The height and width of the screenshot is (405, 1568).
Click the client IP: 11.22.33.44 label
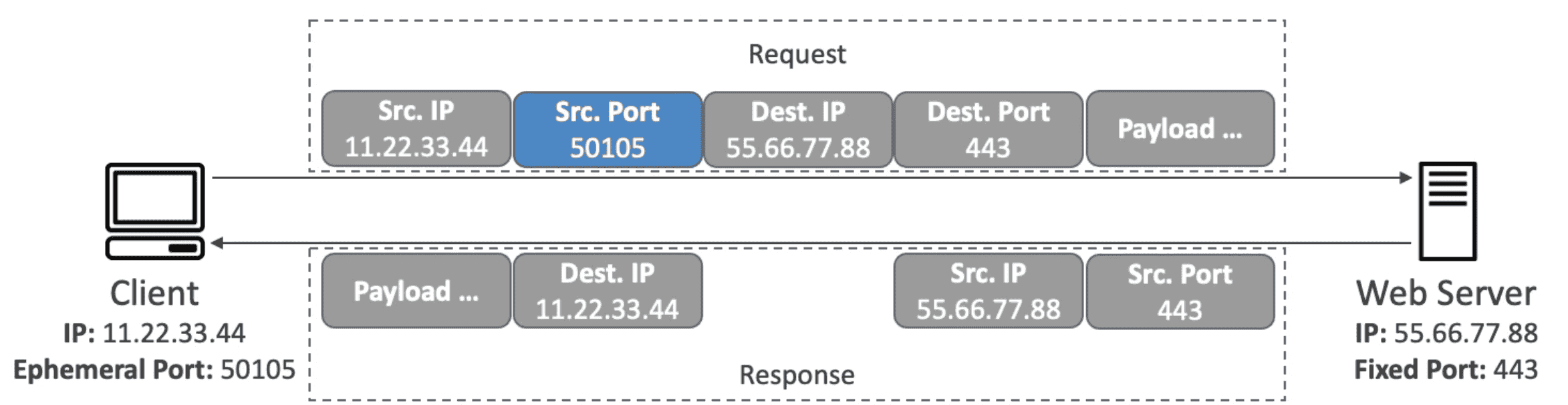click(x=154, y=333)
